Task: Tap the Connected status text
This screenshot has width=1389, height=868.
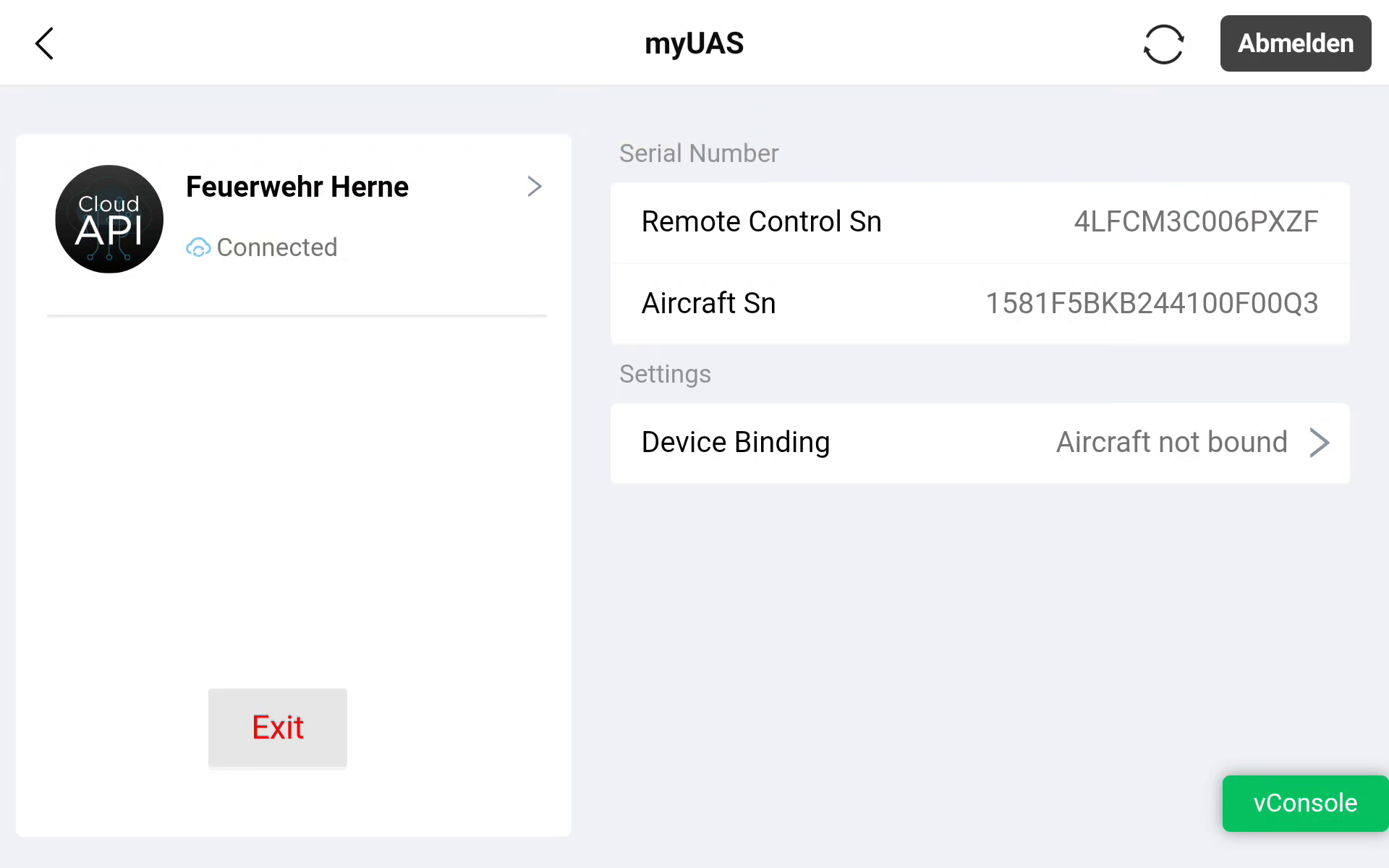Action: coord(276,247)
